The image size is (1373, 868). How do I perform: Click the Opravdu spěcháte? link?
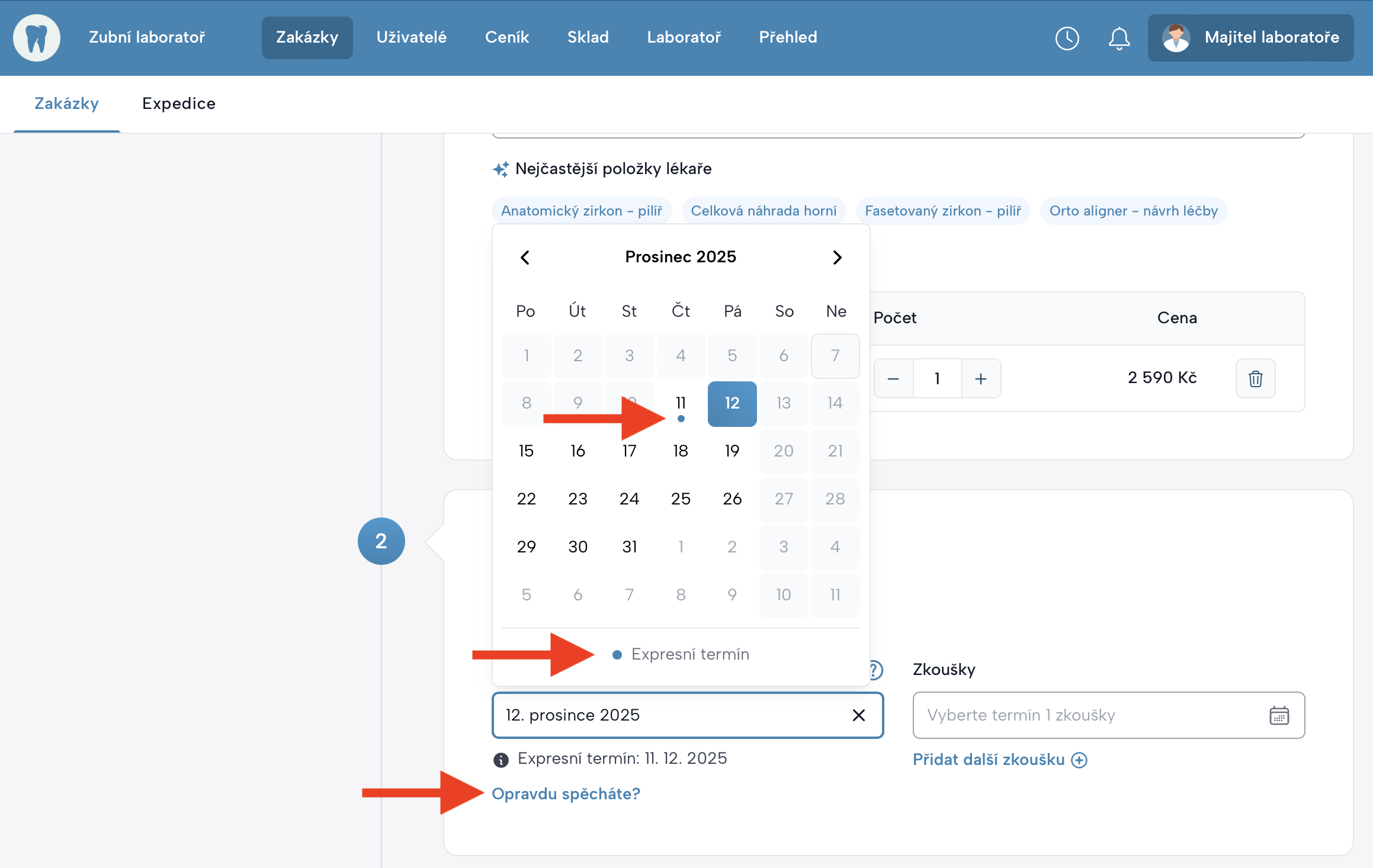566,794
